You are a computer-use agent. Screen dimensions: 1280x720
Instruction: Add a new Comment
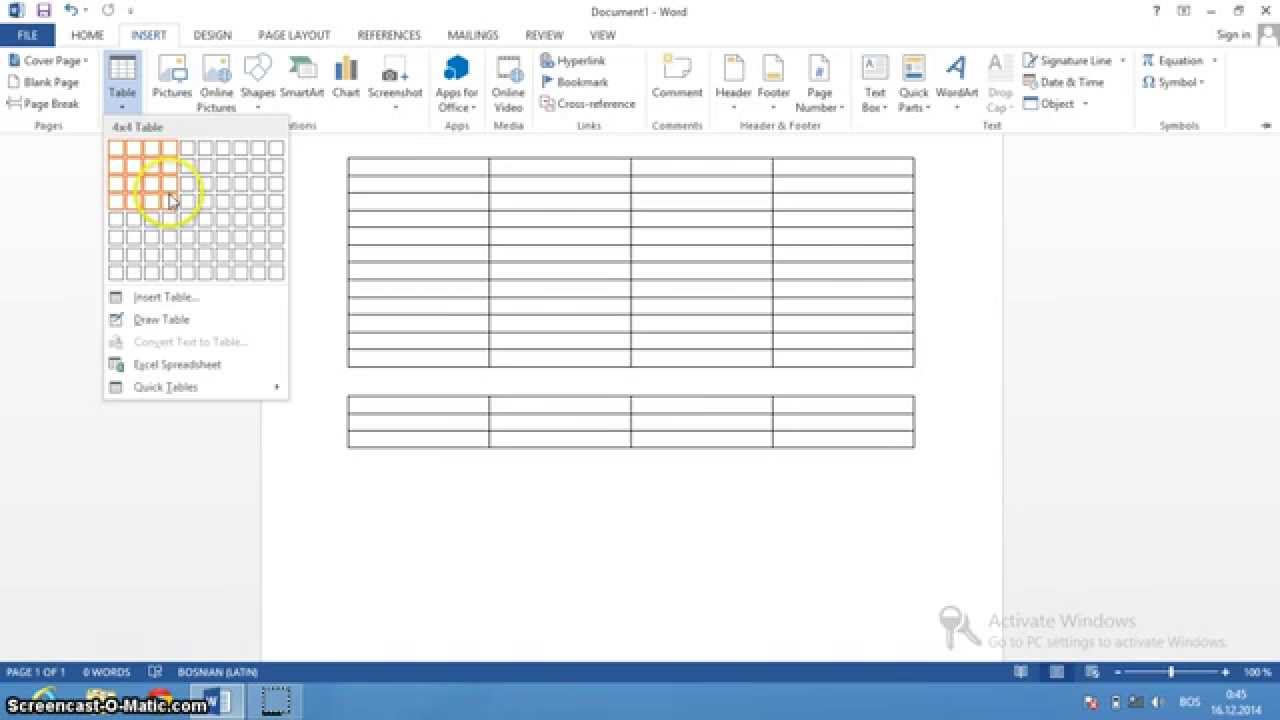677,78
